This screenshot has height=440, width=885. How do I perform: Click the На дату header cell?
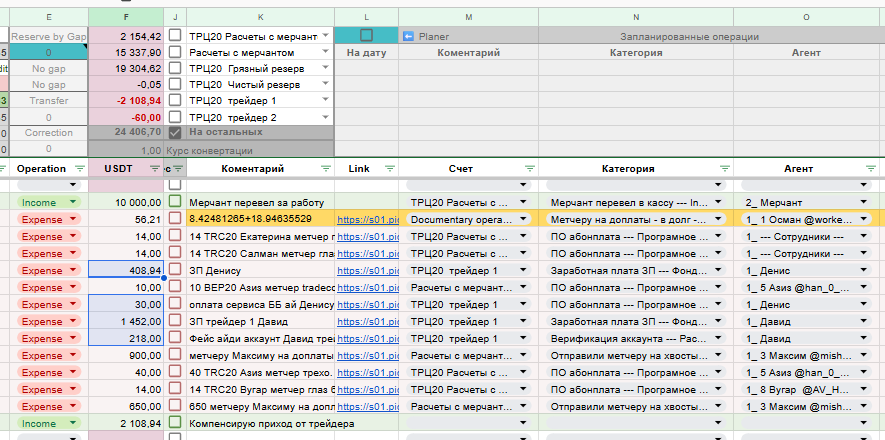point(366,52)
